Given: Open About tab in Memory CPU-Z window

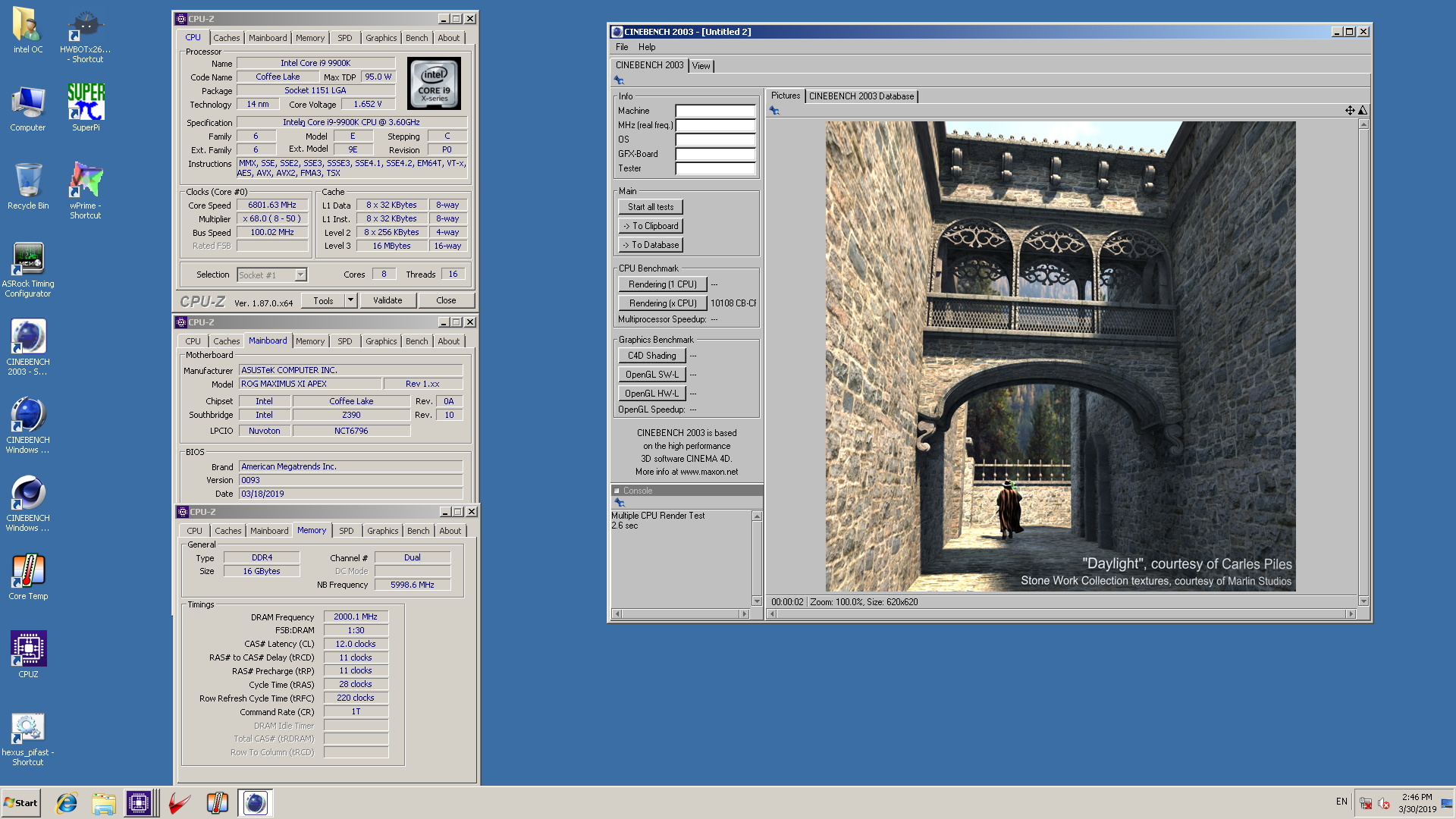Looking at the screenshot, I should 450,531.
